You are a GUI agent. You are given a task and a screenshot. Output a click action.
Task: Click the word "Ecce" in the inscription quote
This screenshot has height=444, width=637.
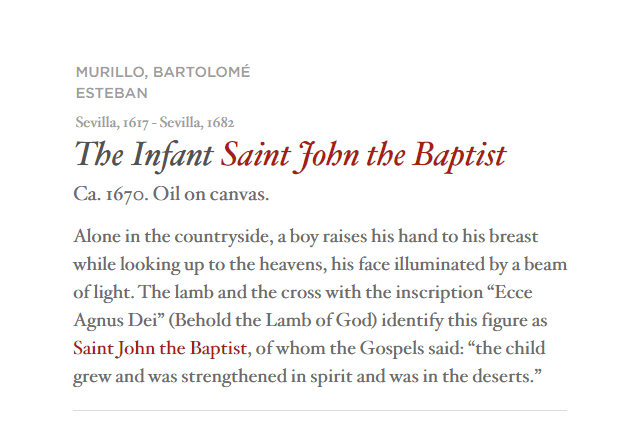click(514, 292)
